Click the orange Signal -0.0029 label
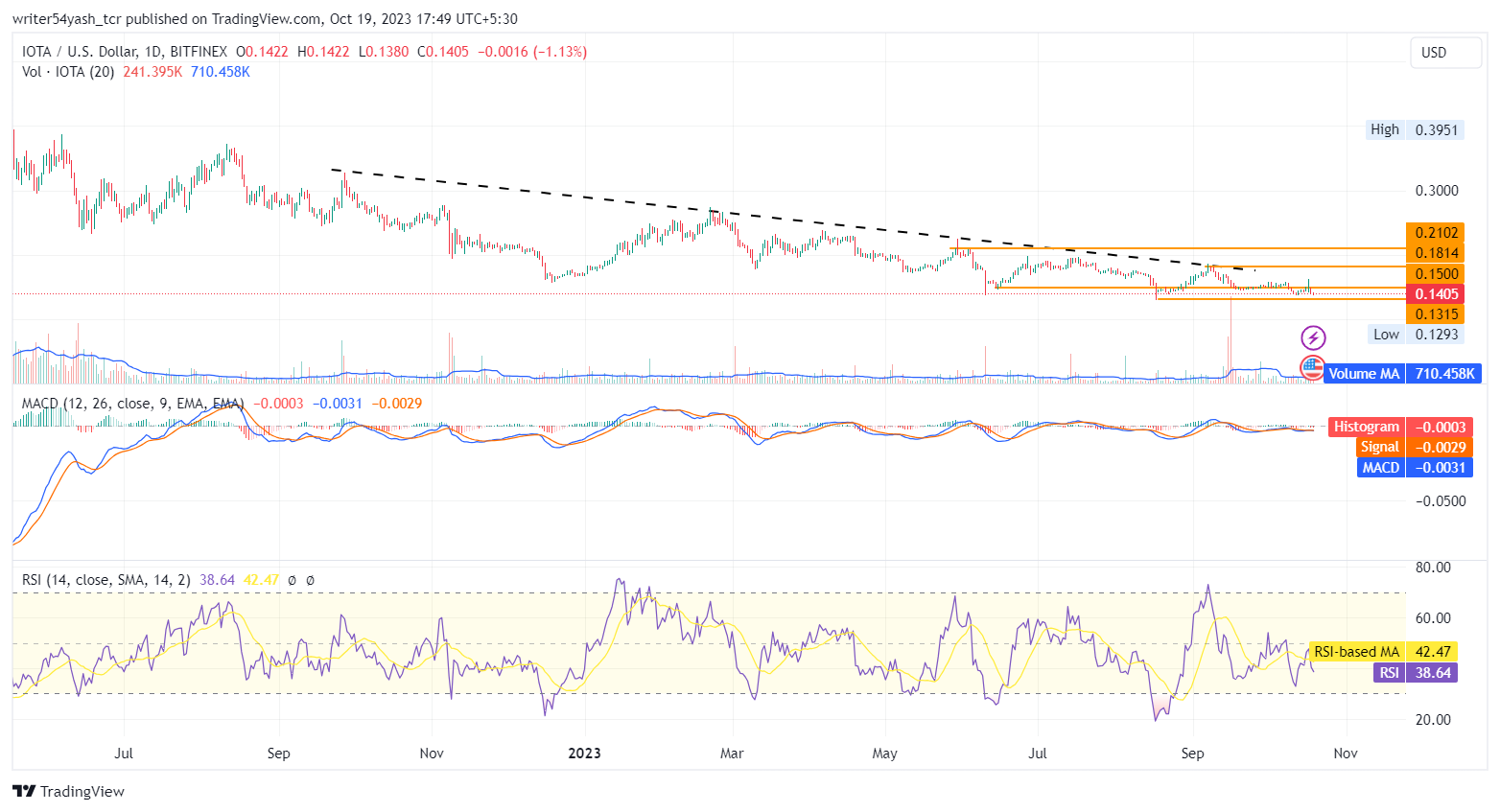 coord(1414,448)
